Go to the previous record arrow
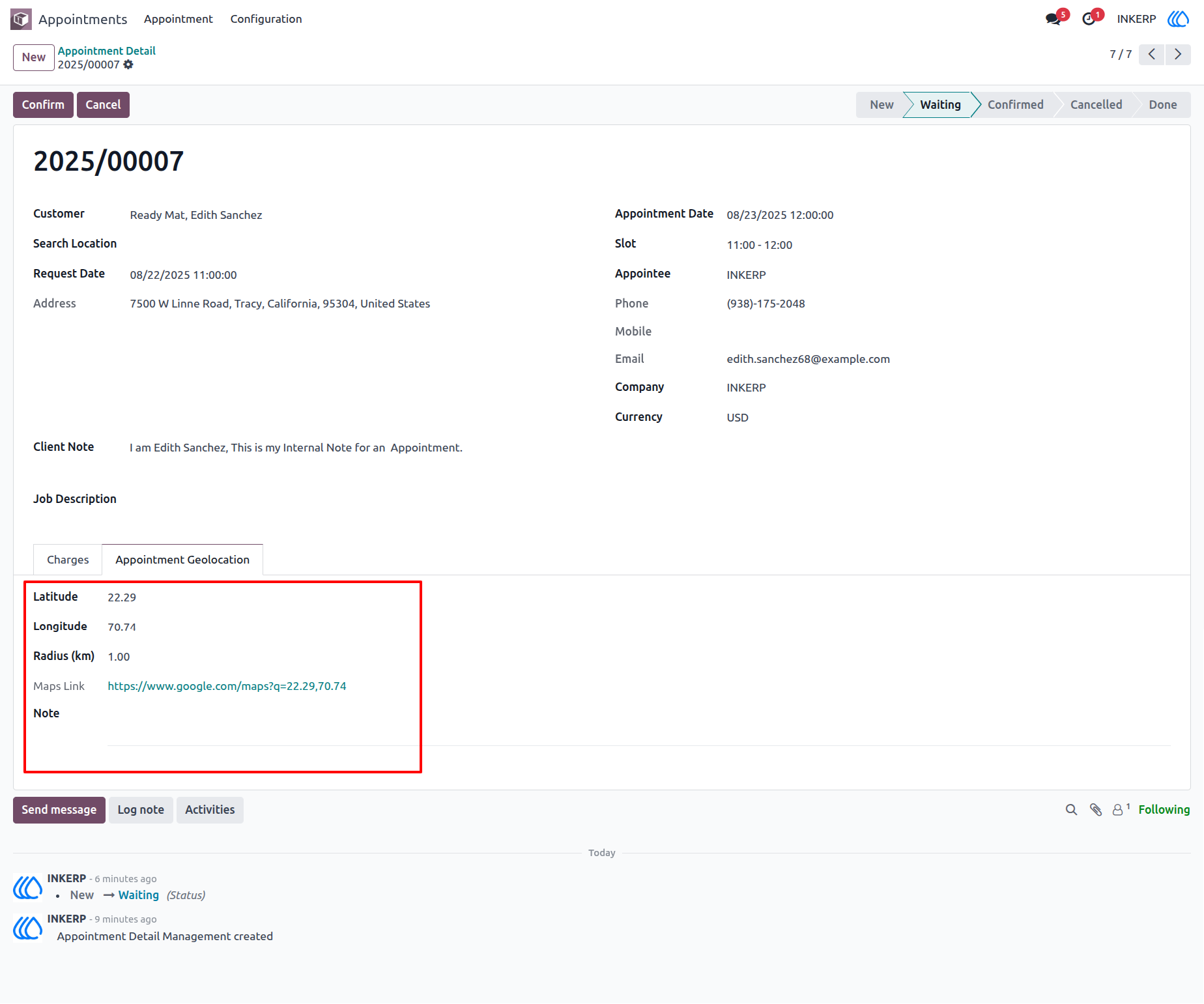Image resolution: width=1204 pixels, height=1004 pixels. click(1152, 54)
